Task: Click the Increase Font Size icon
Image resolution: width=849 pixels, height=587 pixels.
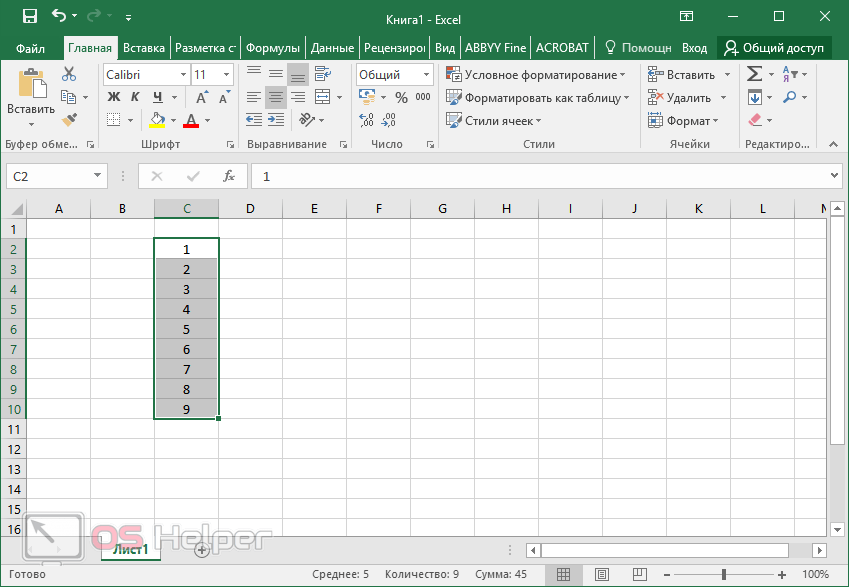Action: 202,98
